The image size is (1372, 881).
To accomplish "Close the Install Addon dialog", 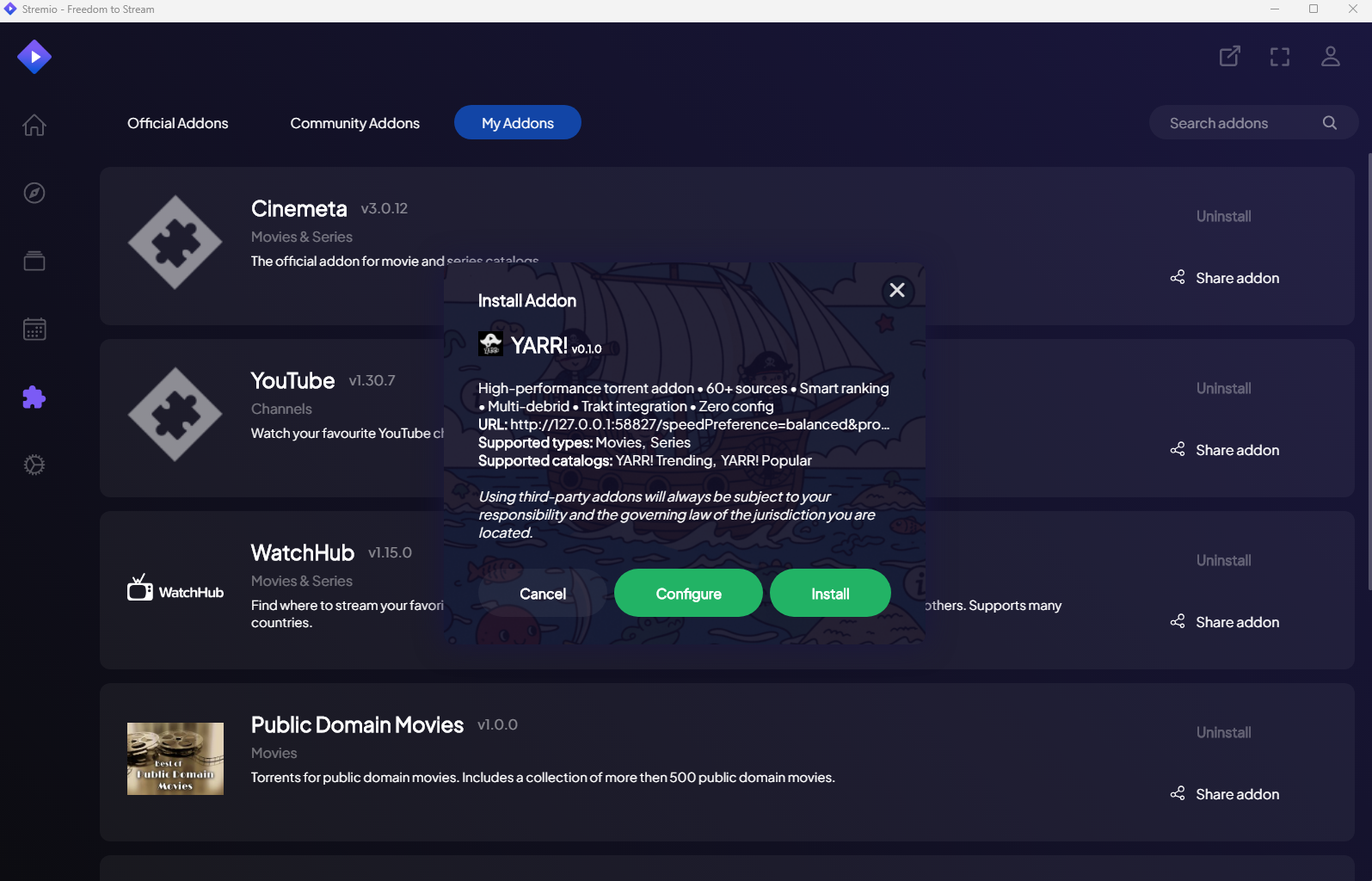I will click(x=897, y=290).
